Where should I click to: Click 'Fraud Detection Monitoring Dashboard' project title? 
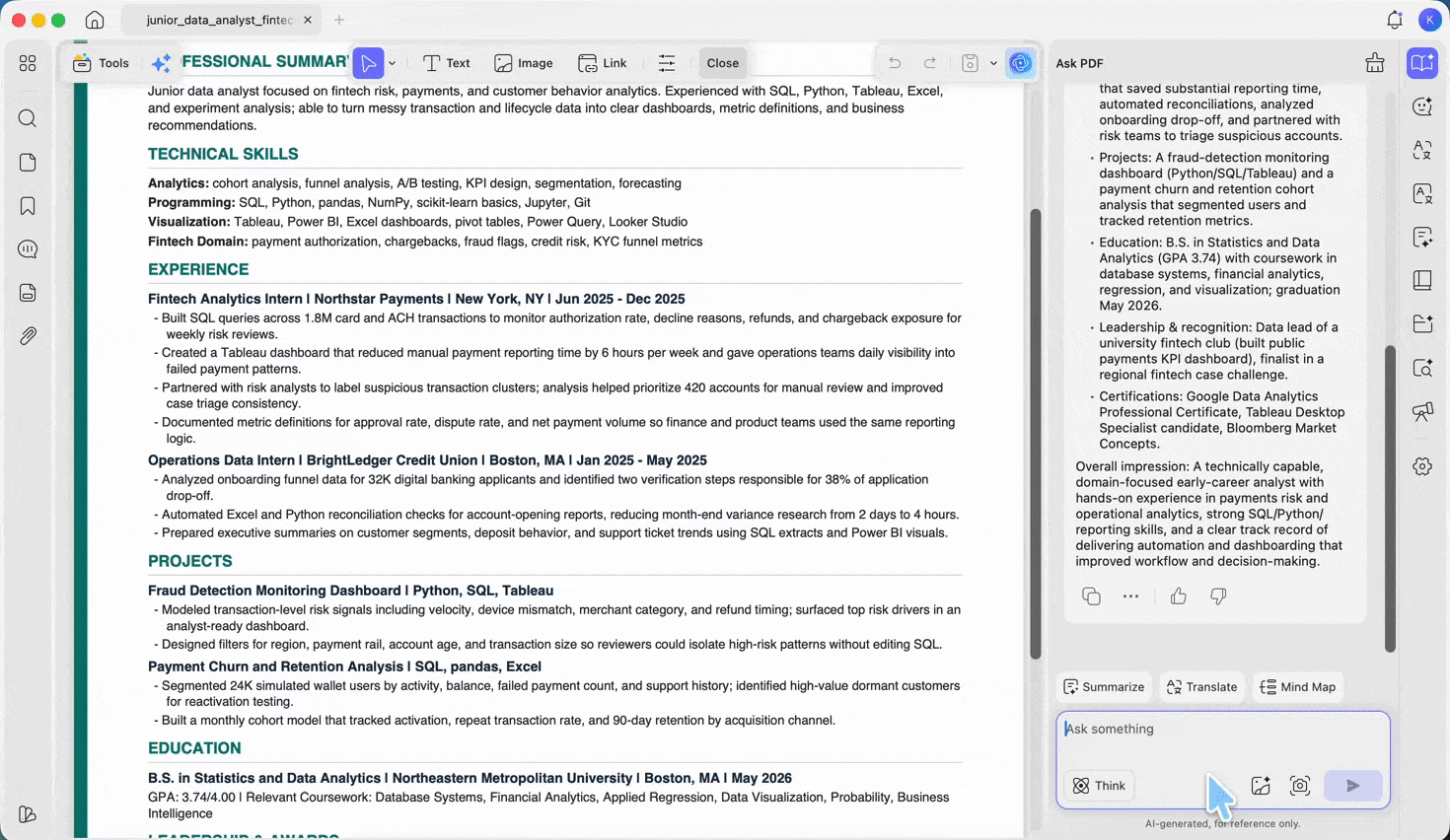click(274, 591)
